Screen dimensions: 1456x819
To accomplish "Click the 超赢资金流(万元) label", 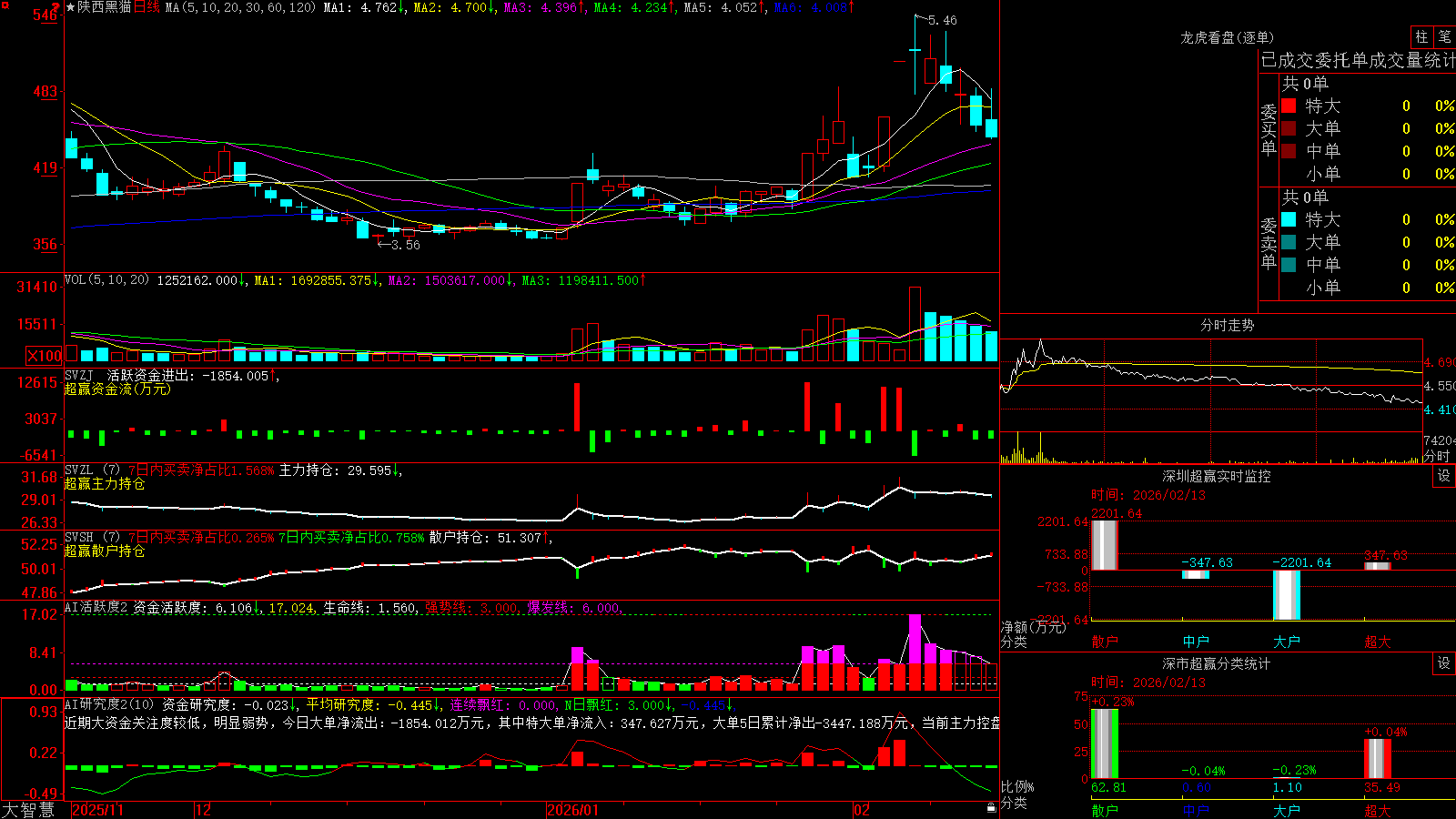I will point(117,389).
